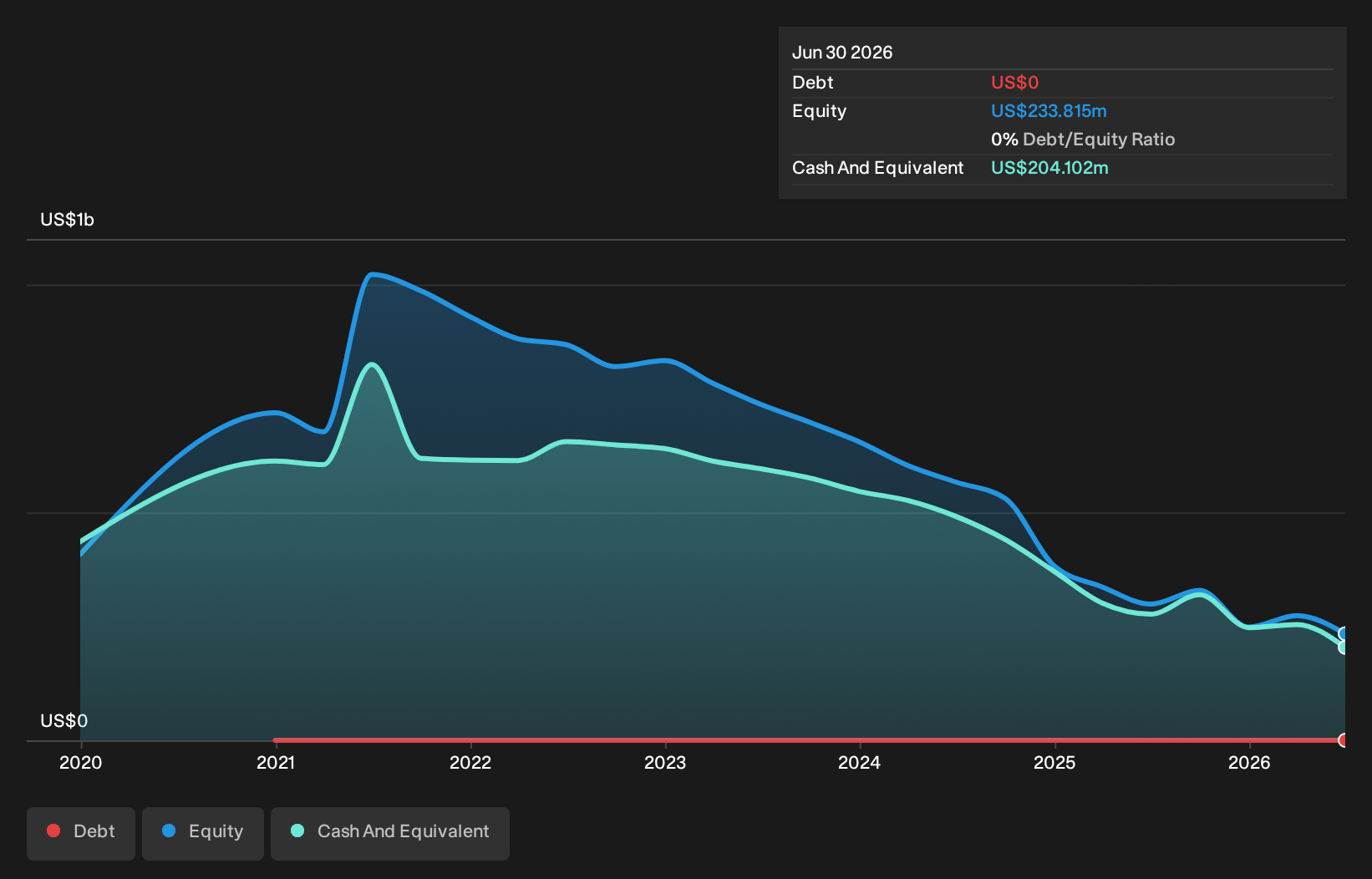Viewport: 1372px width, 879px height.
Task: Click the 0% Debt/Equity Ratio text
Action: click(1083, 140)
